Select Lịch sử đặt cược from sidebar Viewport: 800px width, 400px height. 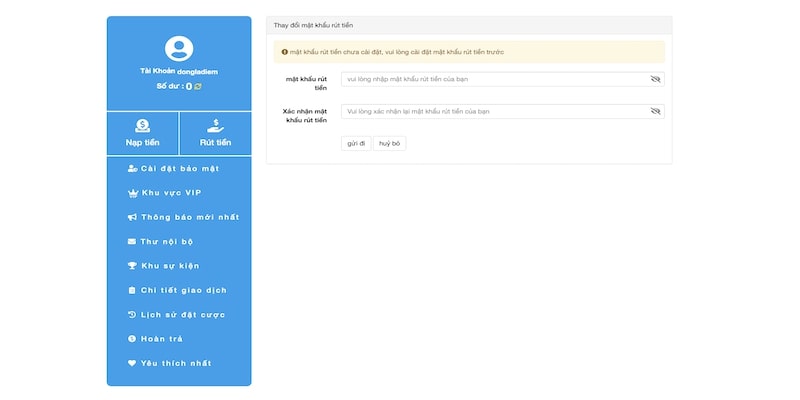(x=182, y=315)
